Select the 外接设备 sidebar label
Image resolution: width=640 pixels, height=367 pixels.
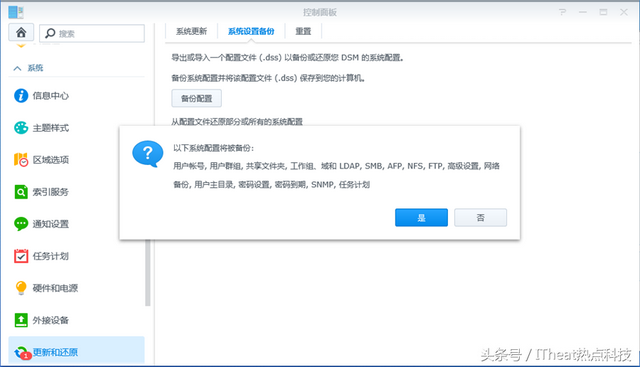pyautogui.click(x=51, y=320)
